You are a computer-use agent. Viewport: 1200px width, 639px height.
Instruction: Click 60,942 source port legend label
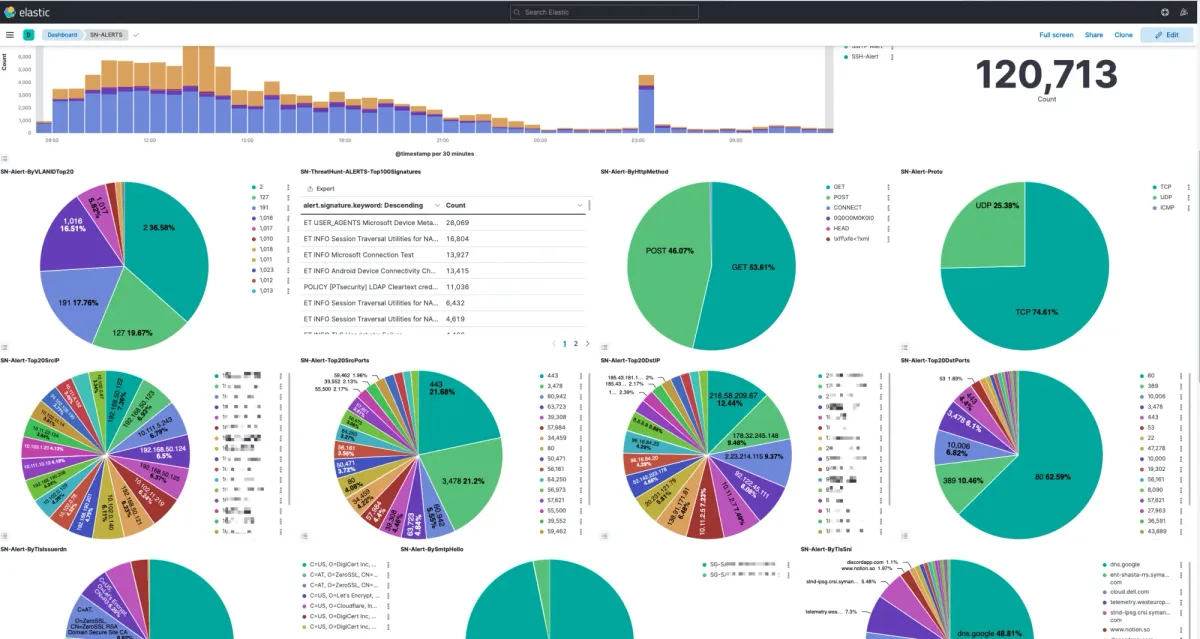(556, 397)
